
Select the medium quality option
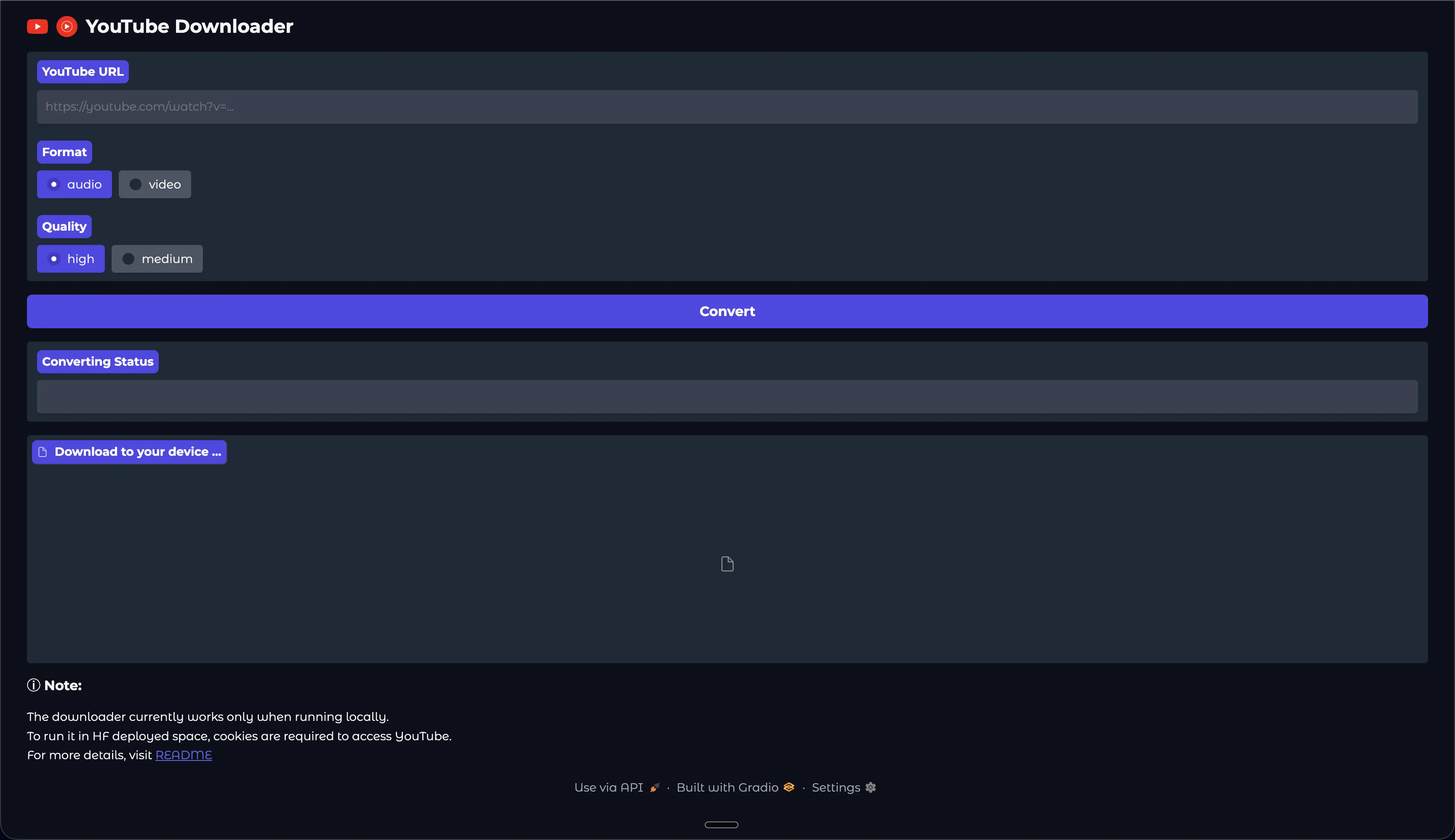pos(157,258)
